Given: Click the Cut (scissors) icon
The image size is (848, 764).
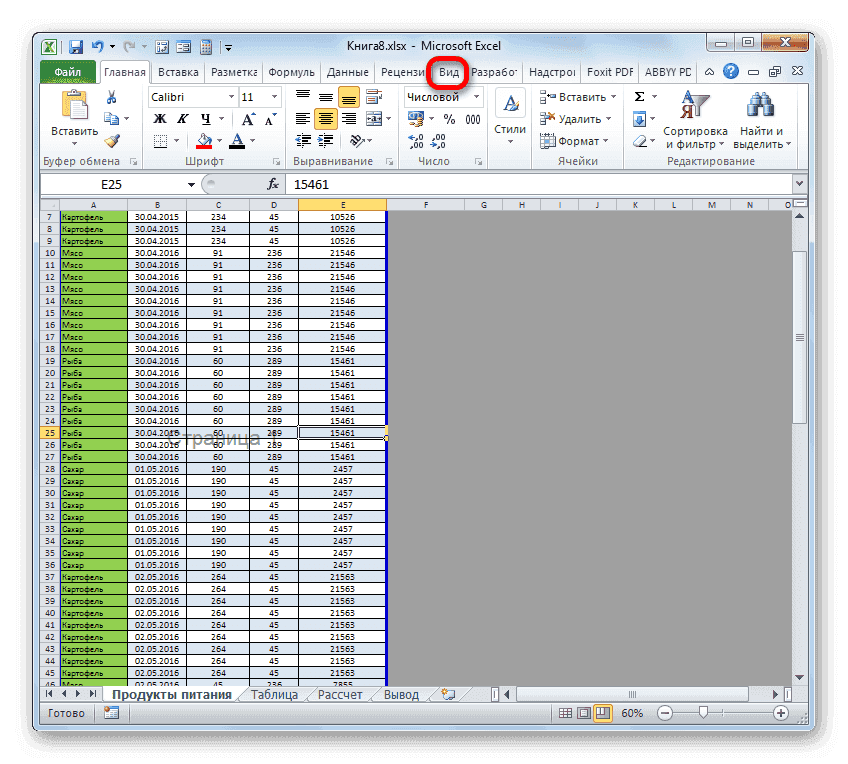Looking at the screenshot, I should (x=111, y=97).
